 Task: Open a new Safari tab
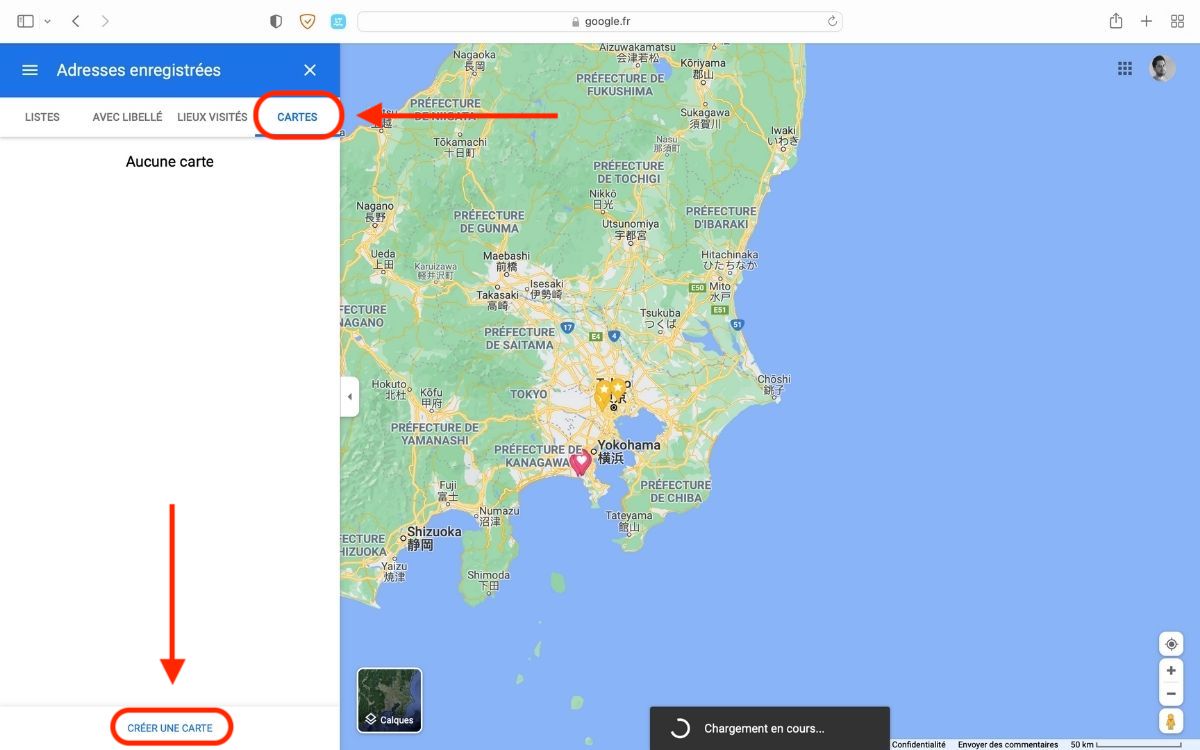click(x=1147, y=21)
